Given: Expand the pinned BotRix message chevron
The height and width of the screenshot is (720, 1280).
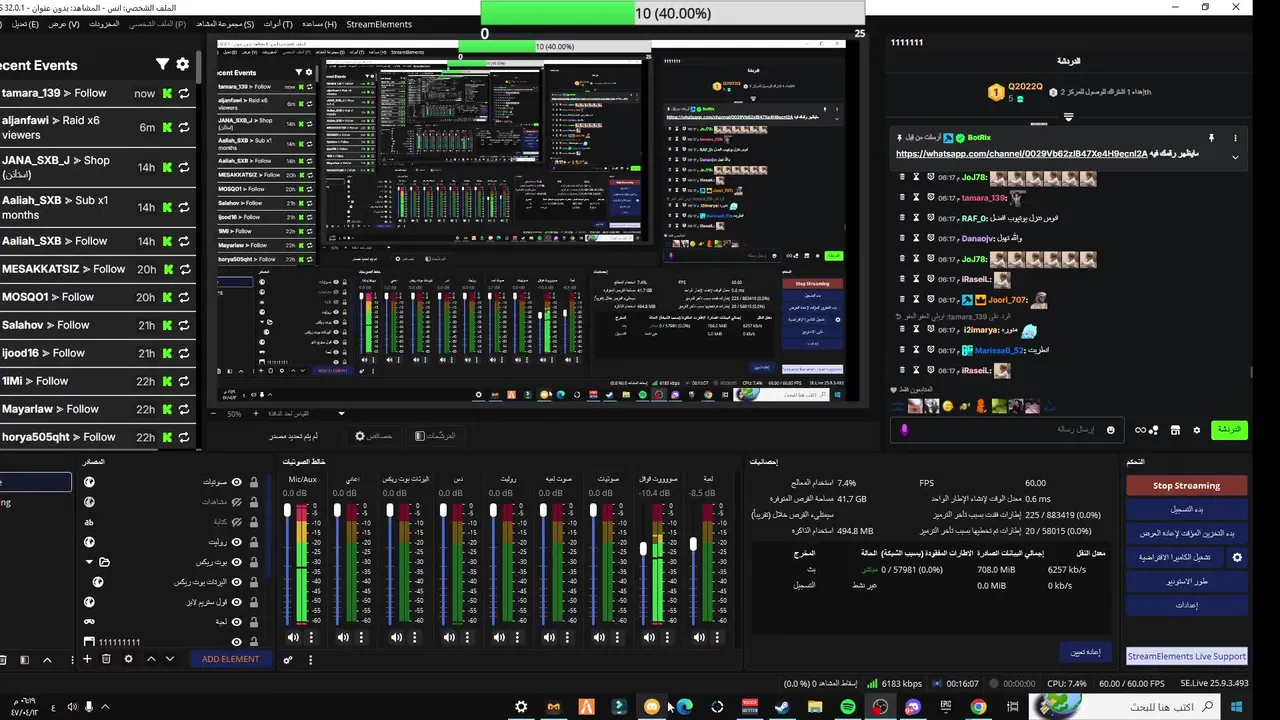Looking at the screenshot, I should (1235, 157).
